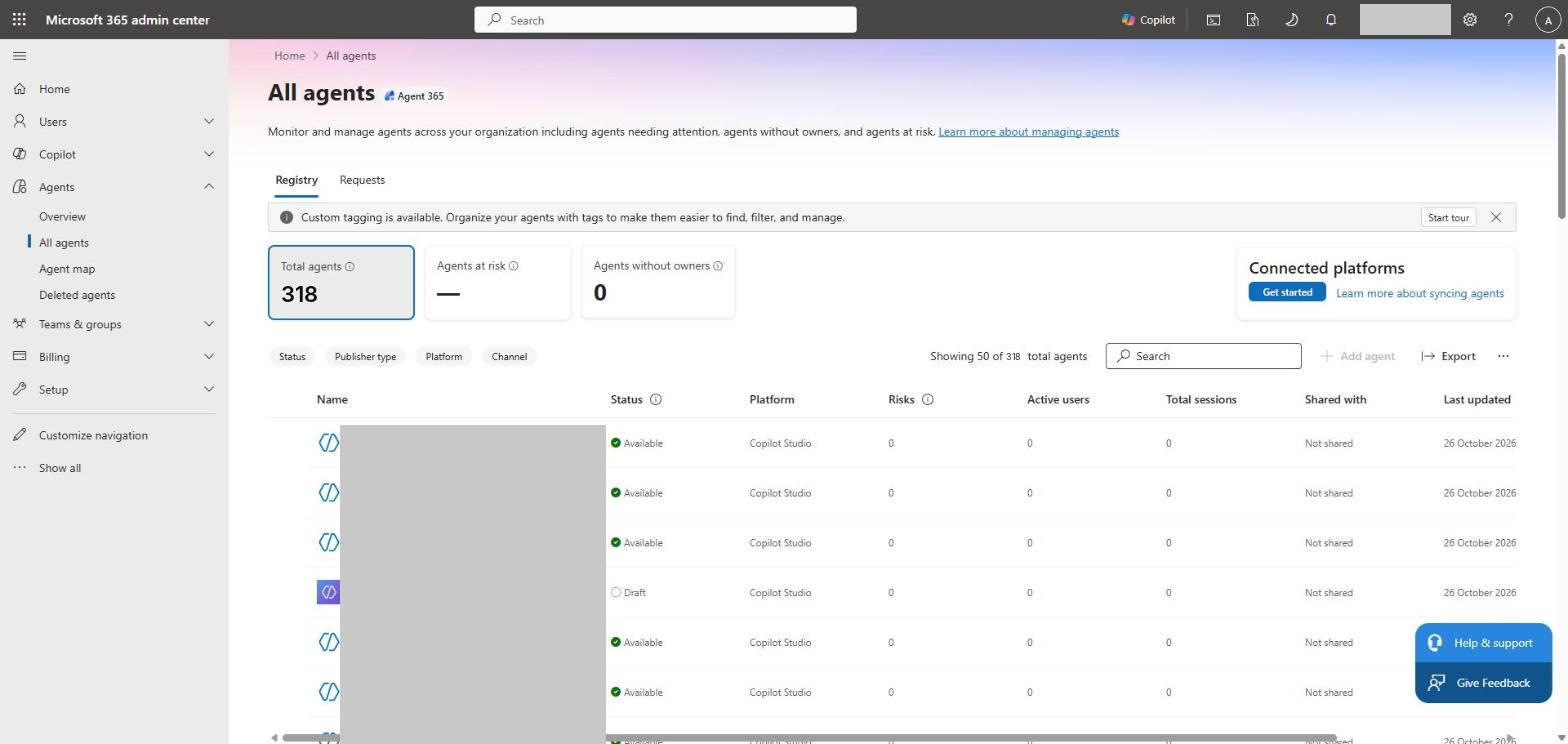Click the purple agent icon in the Draft row
The height and width of the screenshot is (744, 1568).
tap(328, 593)
